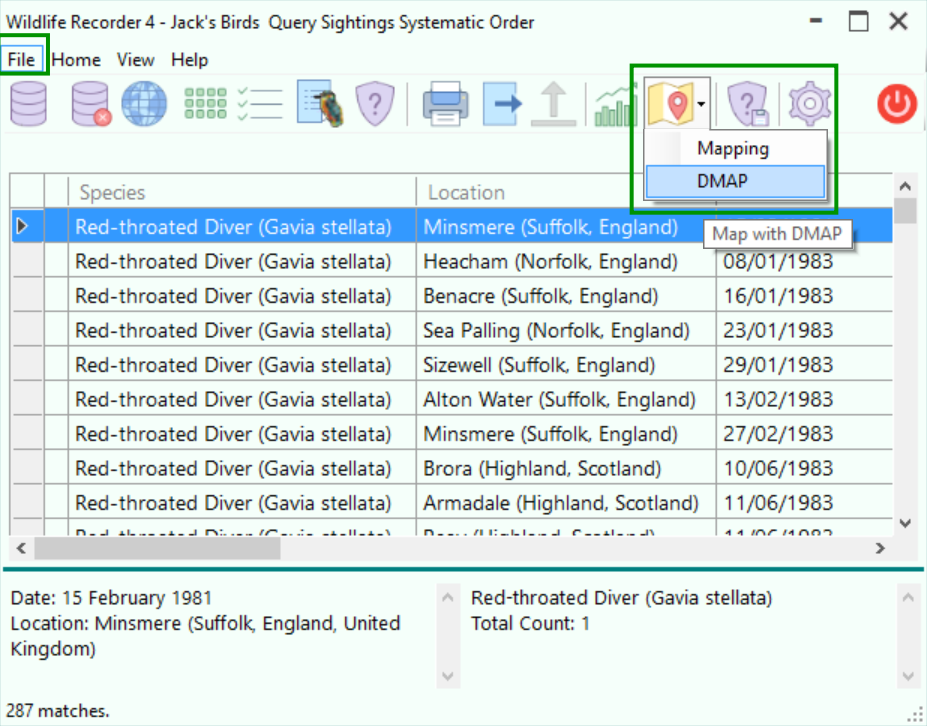This screenshot has width=927, height=726.
Task: Click the "Date: 15 February 1981" details text
Action: [x=111, y=598]
